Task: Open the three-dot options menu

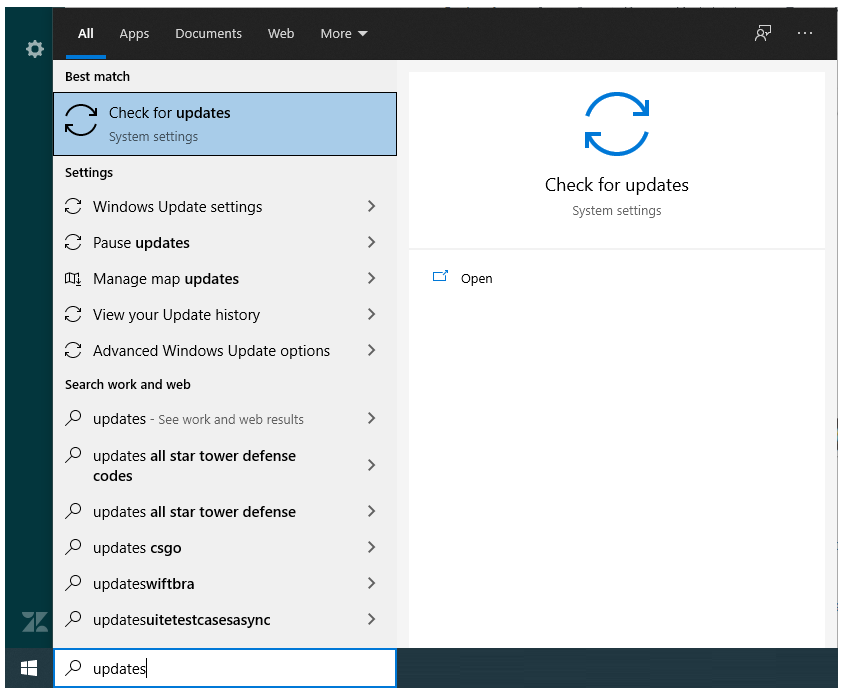Action: (804, 34)
